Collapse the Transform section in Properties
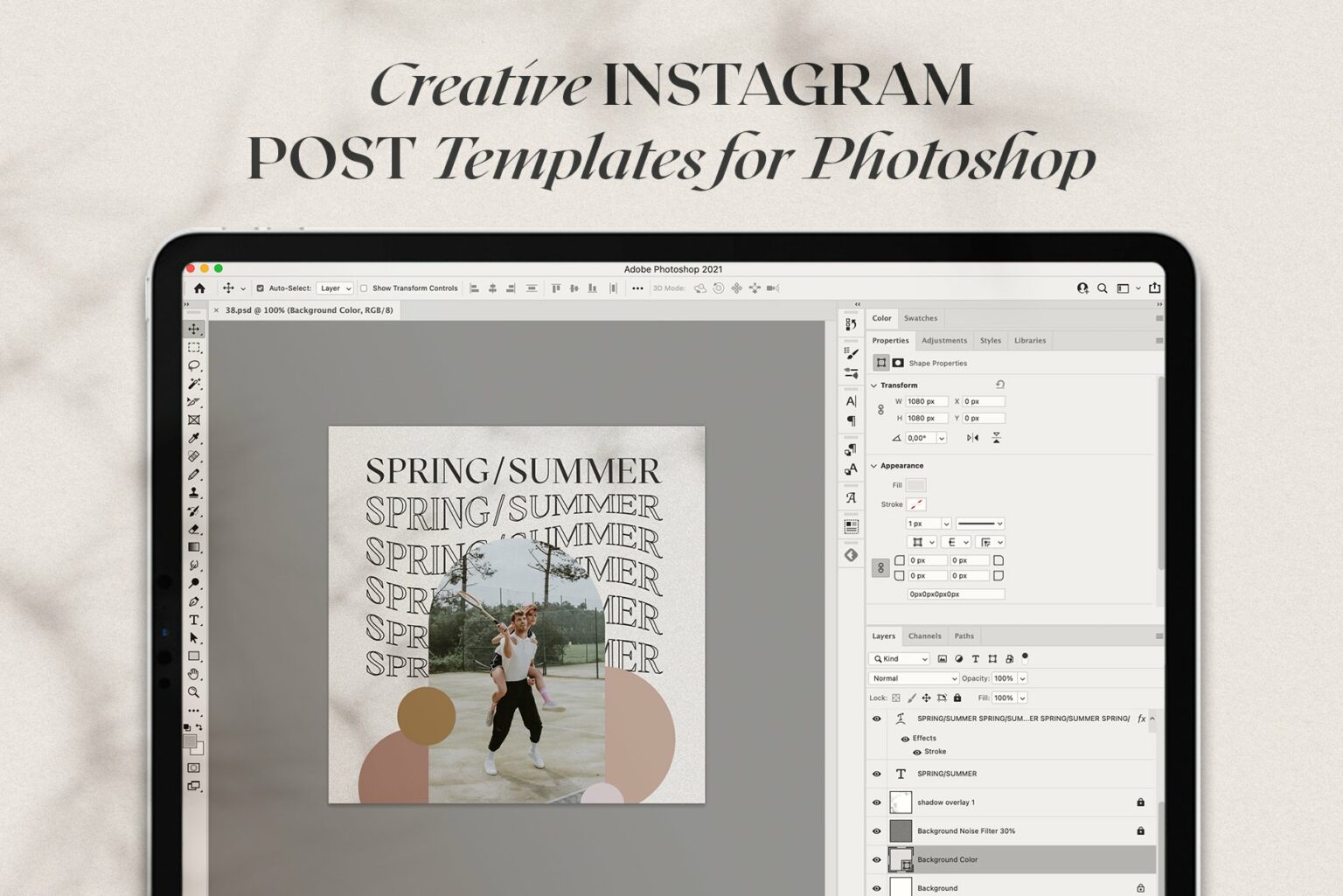Screen dimensions: 1343x896 873,385
